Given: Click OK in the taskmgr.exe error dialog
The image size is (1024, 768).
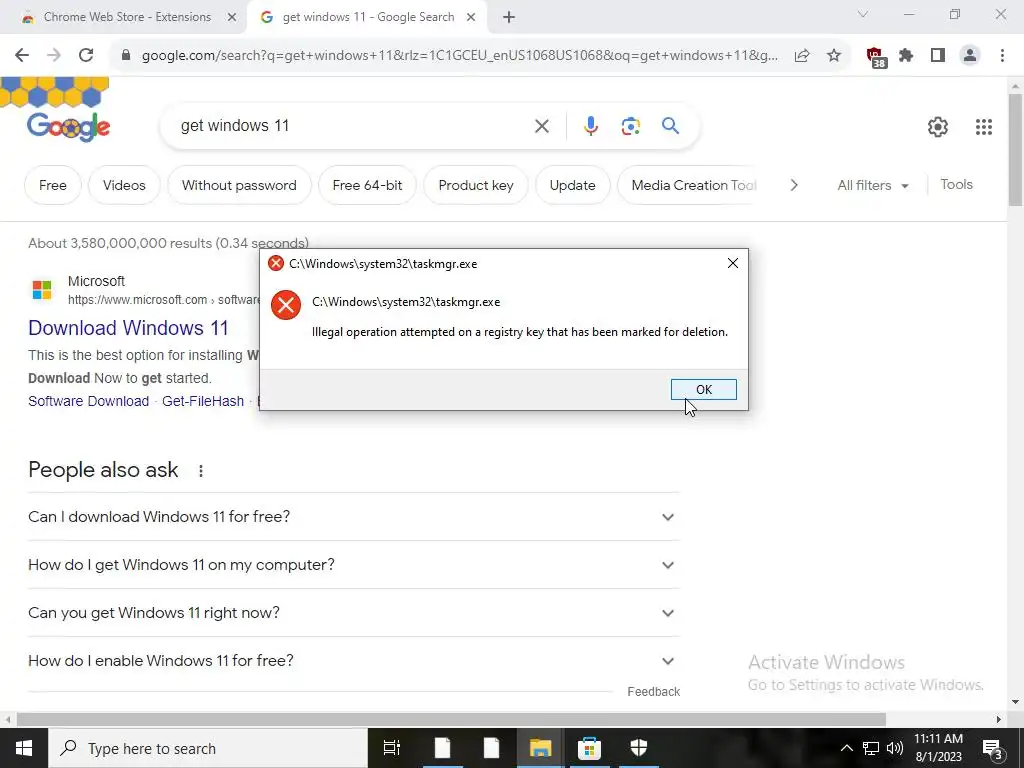Looking at the screenshot, I should [x=704, y=390].
